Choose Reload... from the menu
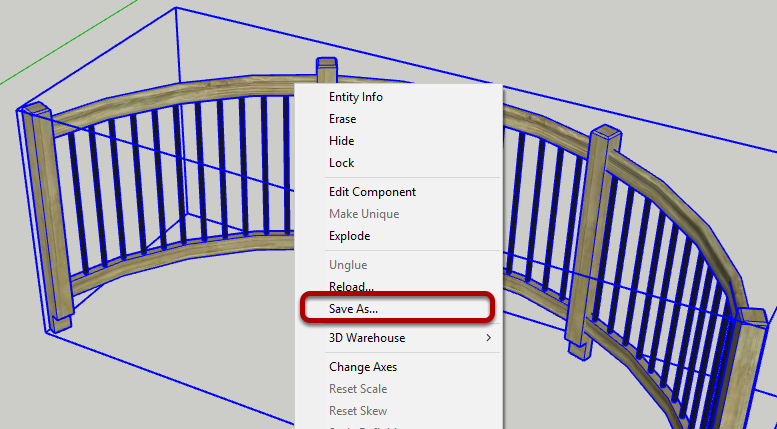Image resolution: width=777 pixels, height=429 pixels. 352,287
